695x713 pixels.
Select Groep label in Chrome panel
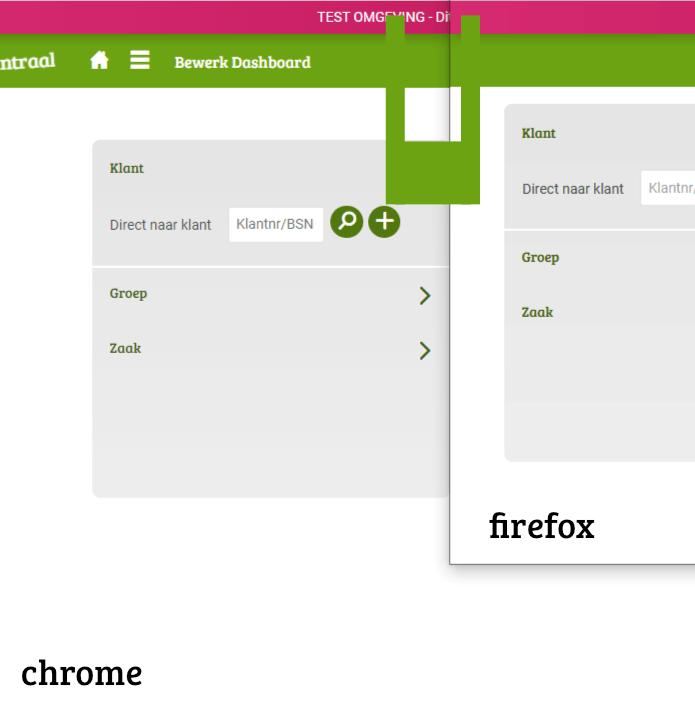(x=128, y=294)
